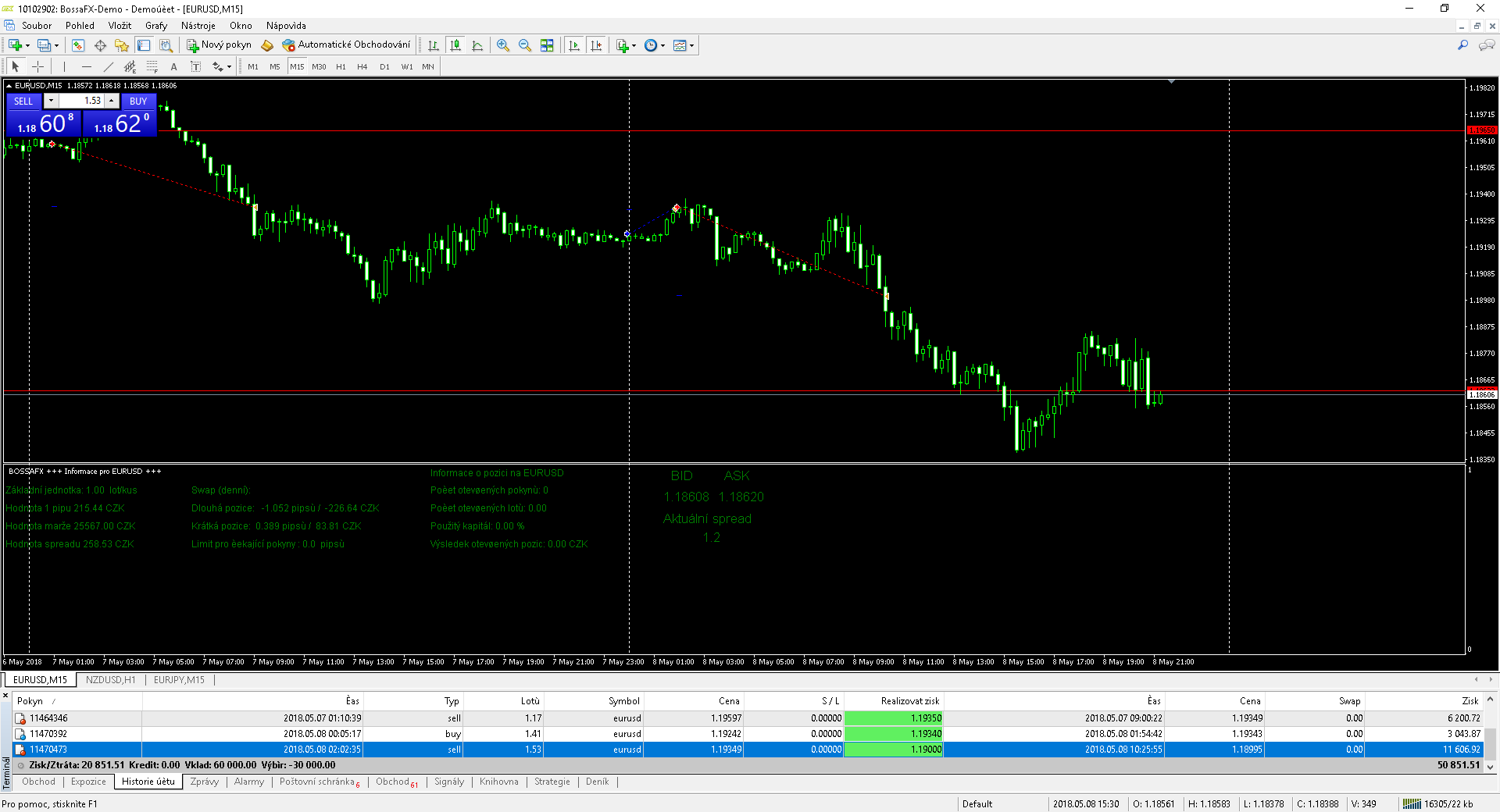Viewport: 1500px width, 812px height.
Task: Expand the Periods dropdown arrow
Action: tap(662, 45)
